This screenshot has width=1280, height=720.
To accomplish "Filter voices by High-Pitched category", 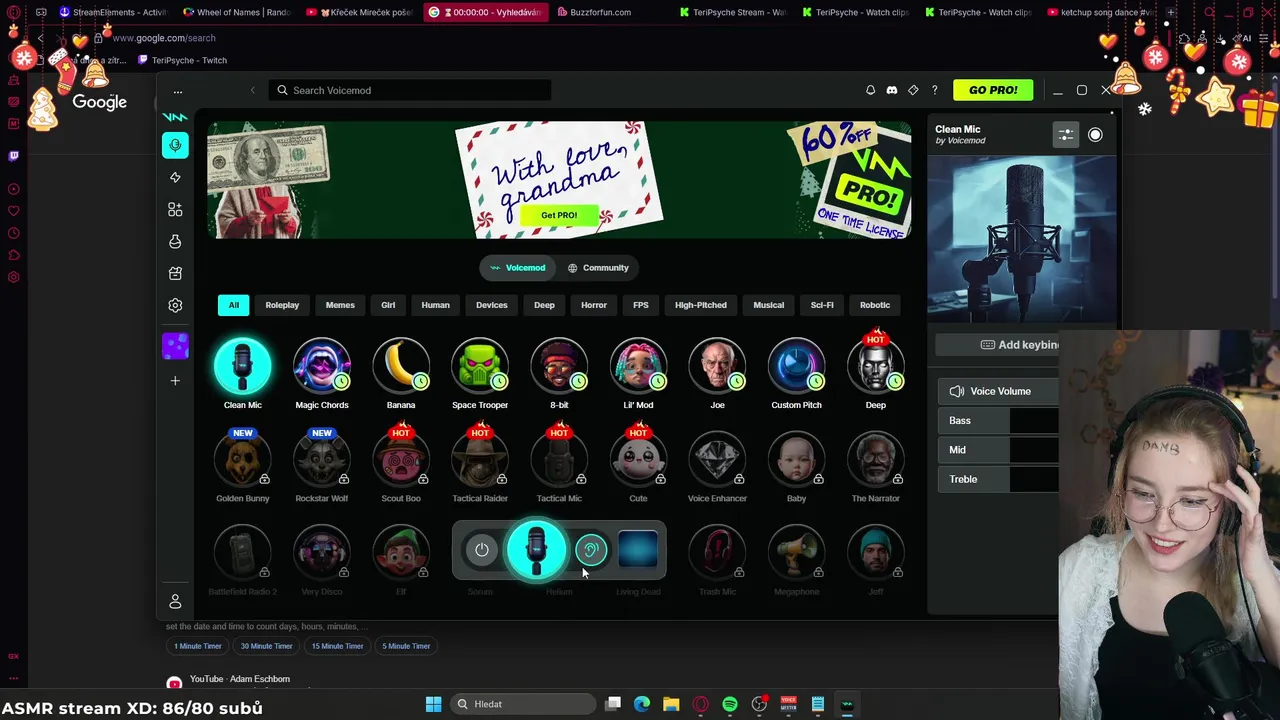I will coord(701,305).
